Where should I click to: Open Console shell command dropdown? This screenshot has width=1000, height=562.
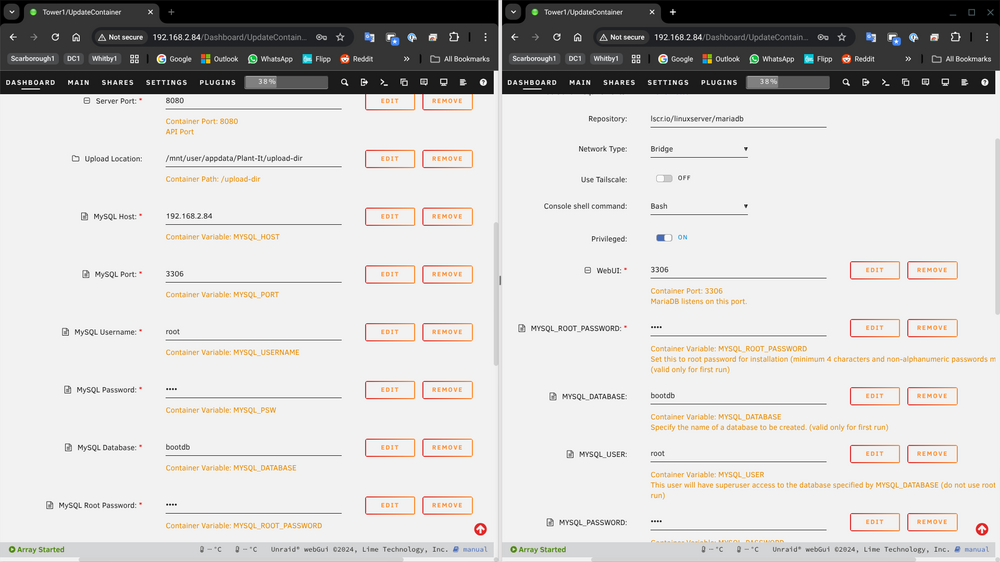[x=699, y=207]
